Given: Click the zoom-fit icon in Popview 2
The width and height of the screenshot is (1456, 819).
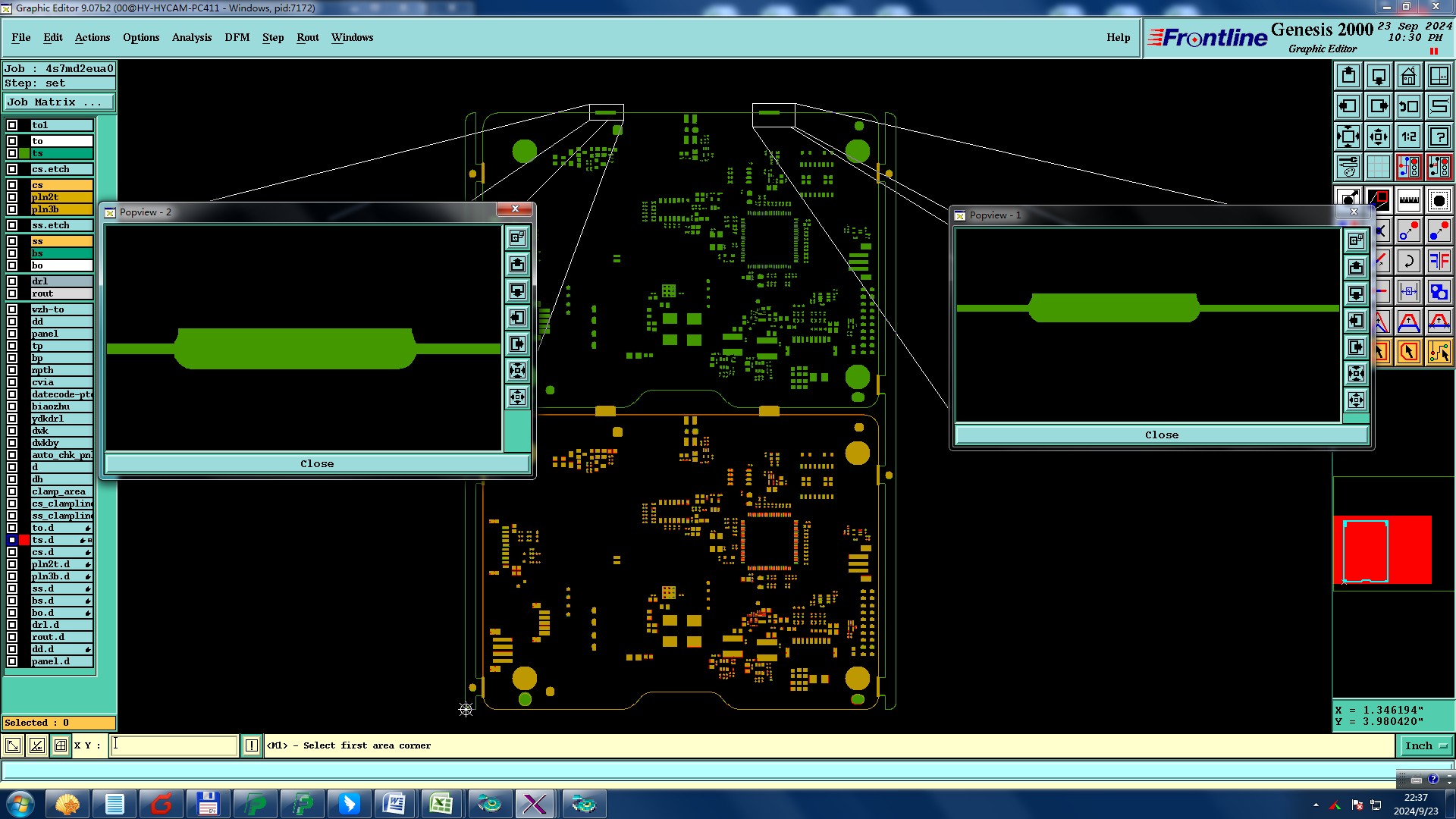Looking at the screenshot, I should tap(517, 371).
